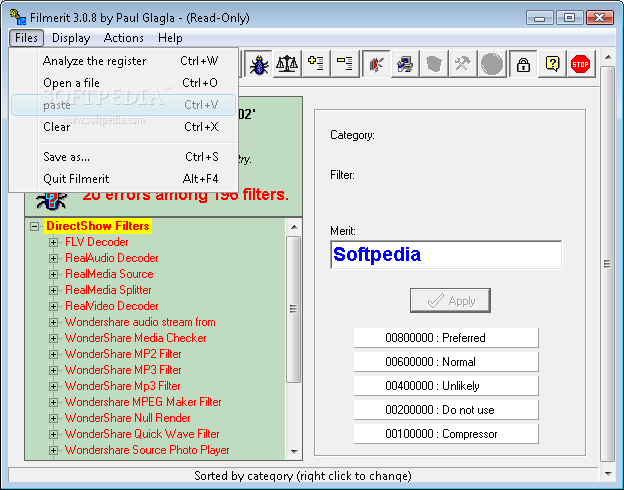
Task: Expand the RealMedia Splitter node
Action: point(53,290)
